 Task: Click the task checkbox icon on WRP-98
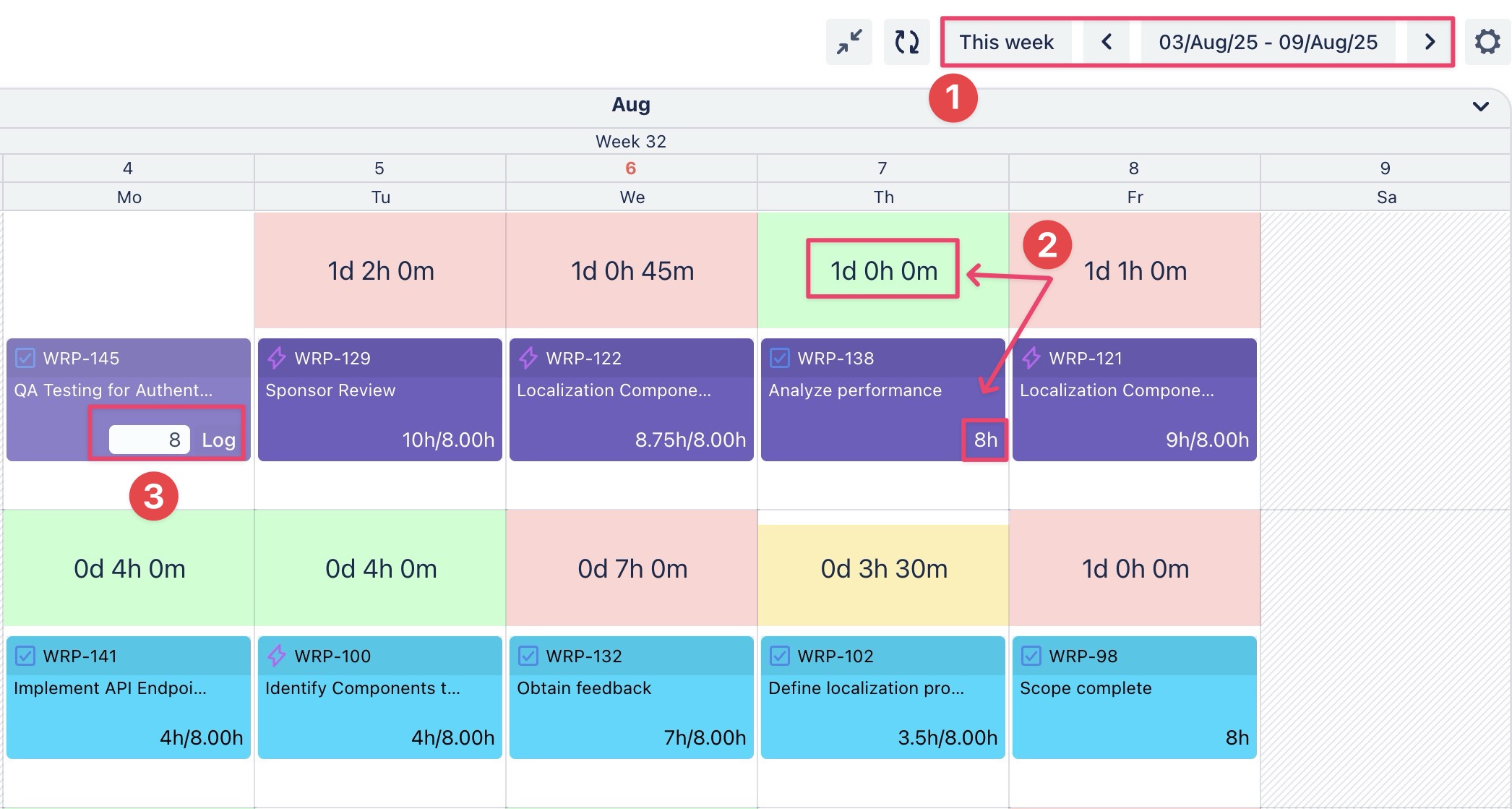(x=1031, y=656)
